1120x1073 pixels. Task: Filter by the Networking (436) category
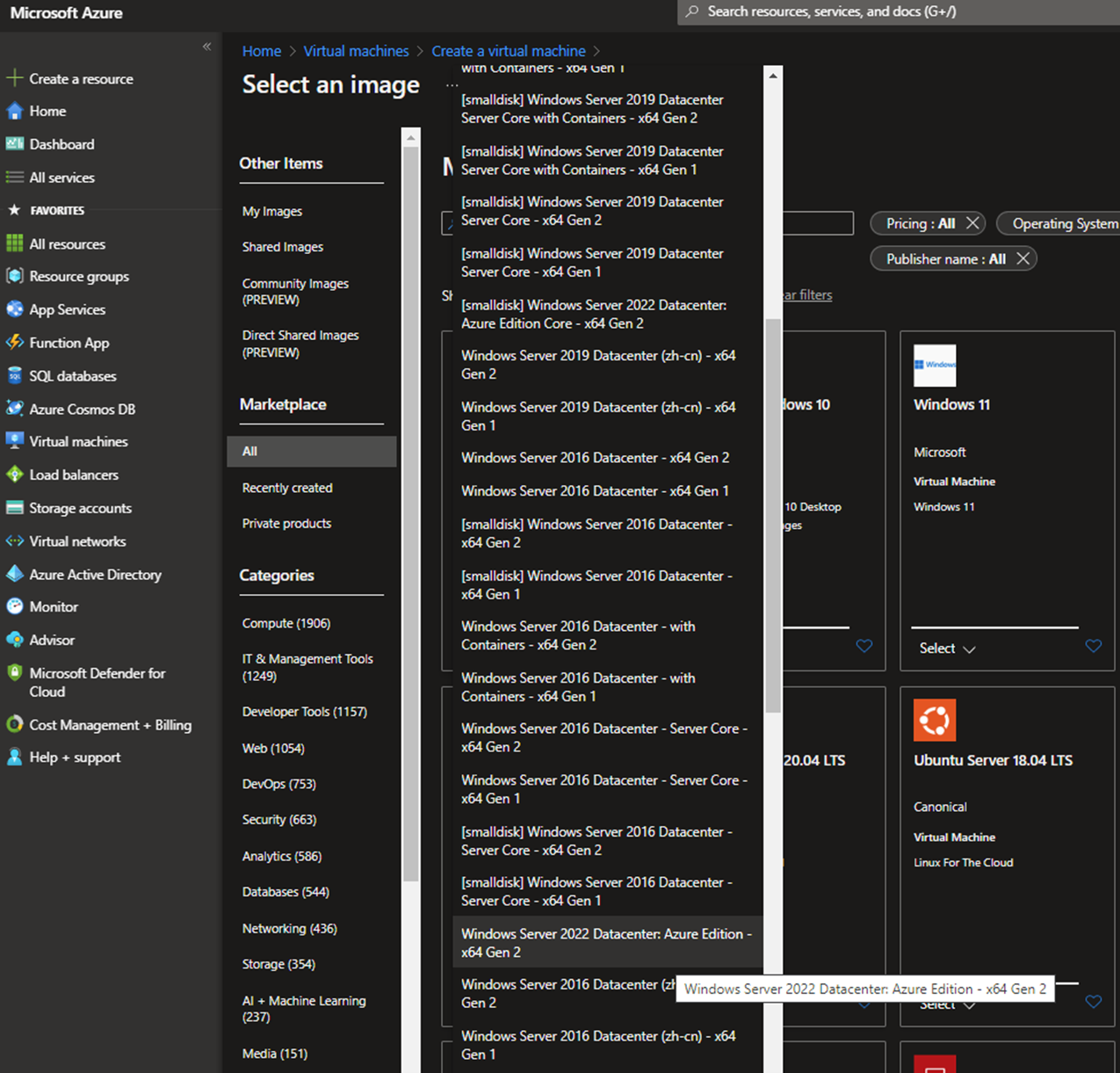click(x=290, y=929)
